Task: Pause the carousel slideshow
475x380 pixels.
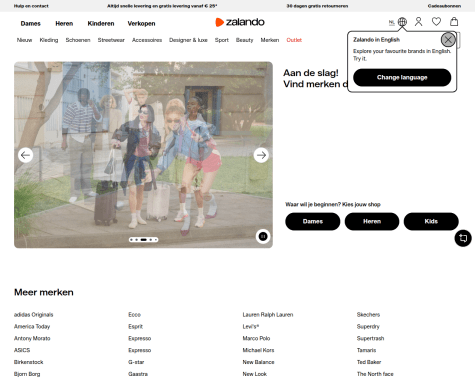Action: [263, 236]
